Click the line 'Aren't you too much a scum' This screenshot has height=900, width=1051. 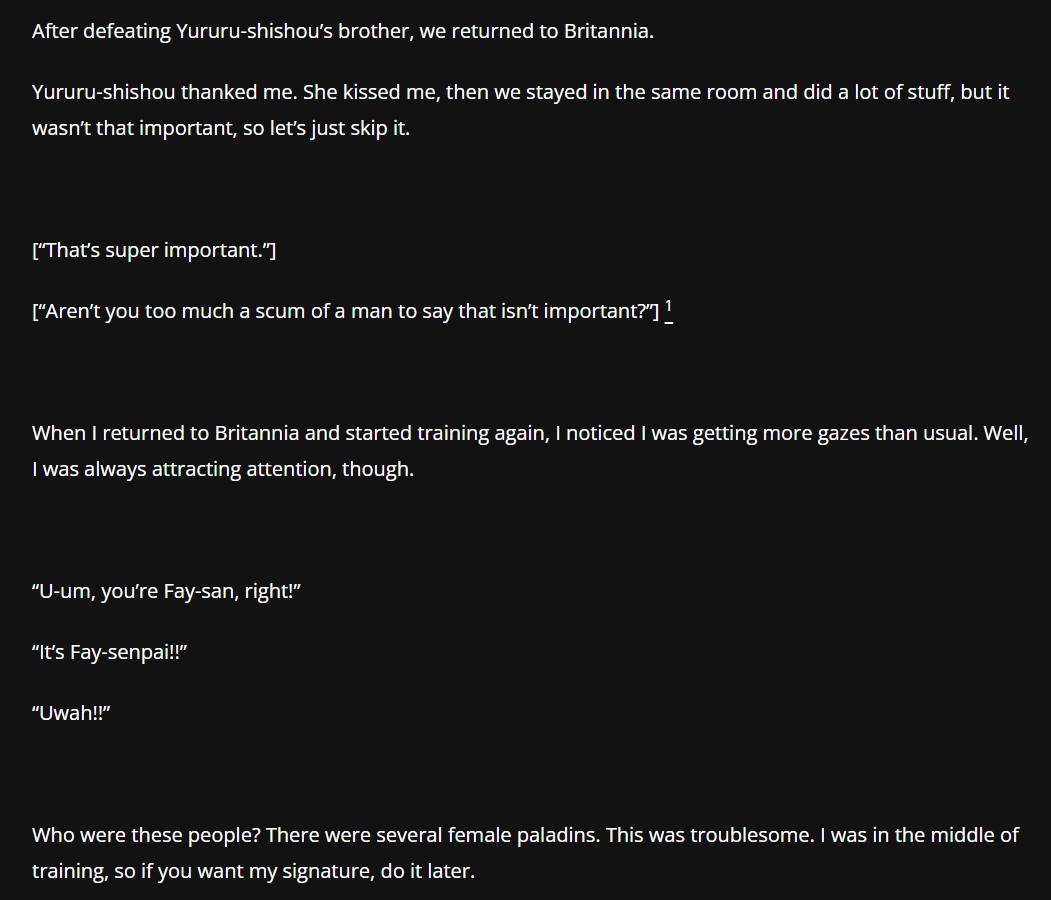point(345,311)
